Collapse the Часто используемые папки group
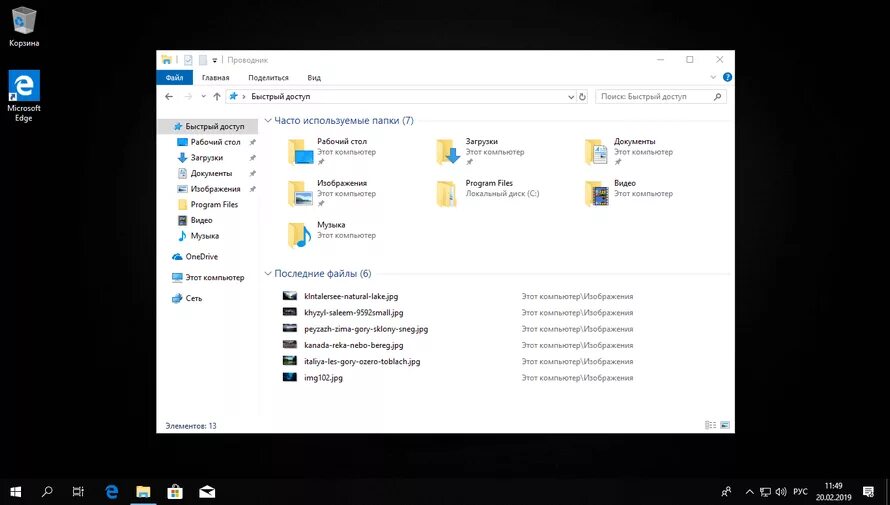 (x=268, y=120)
